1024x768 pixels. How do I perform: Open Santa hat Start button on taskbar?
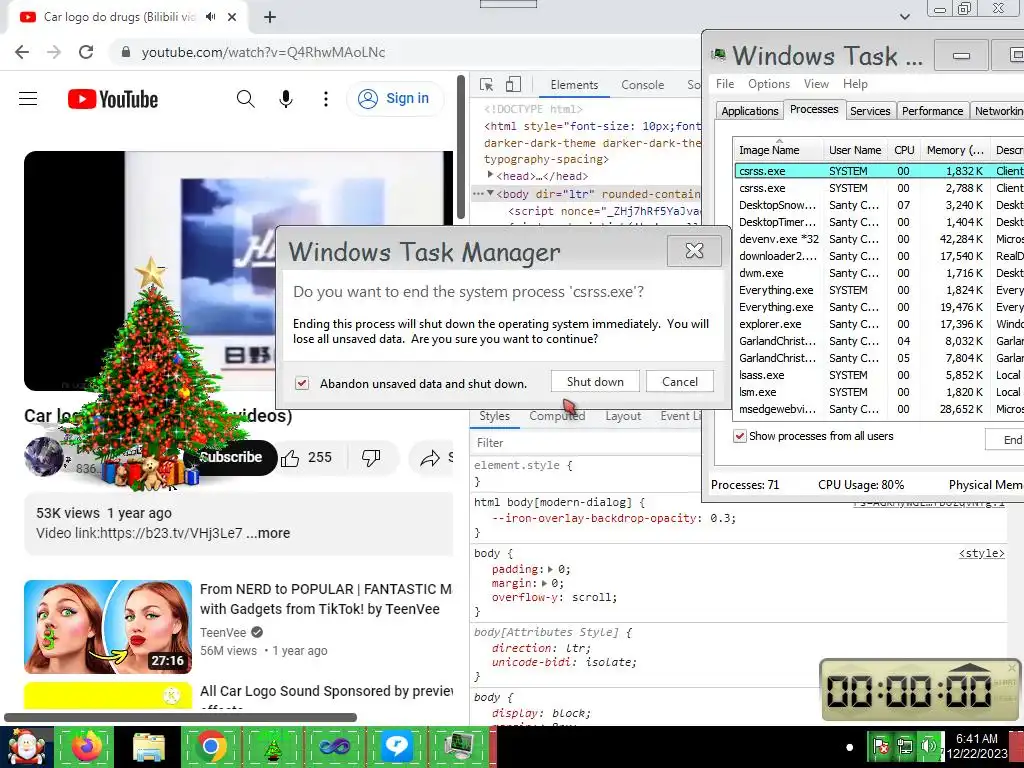click(26, 746)
